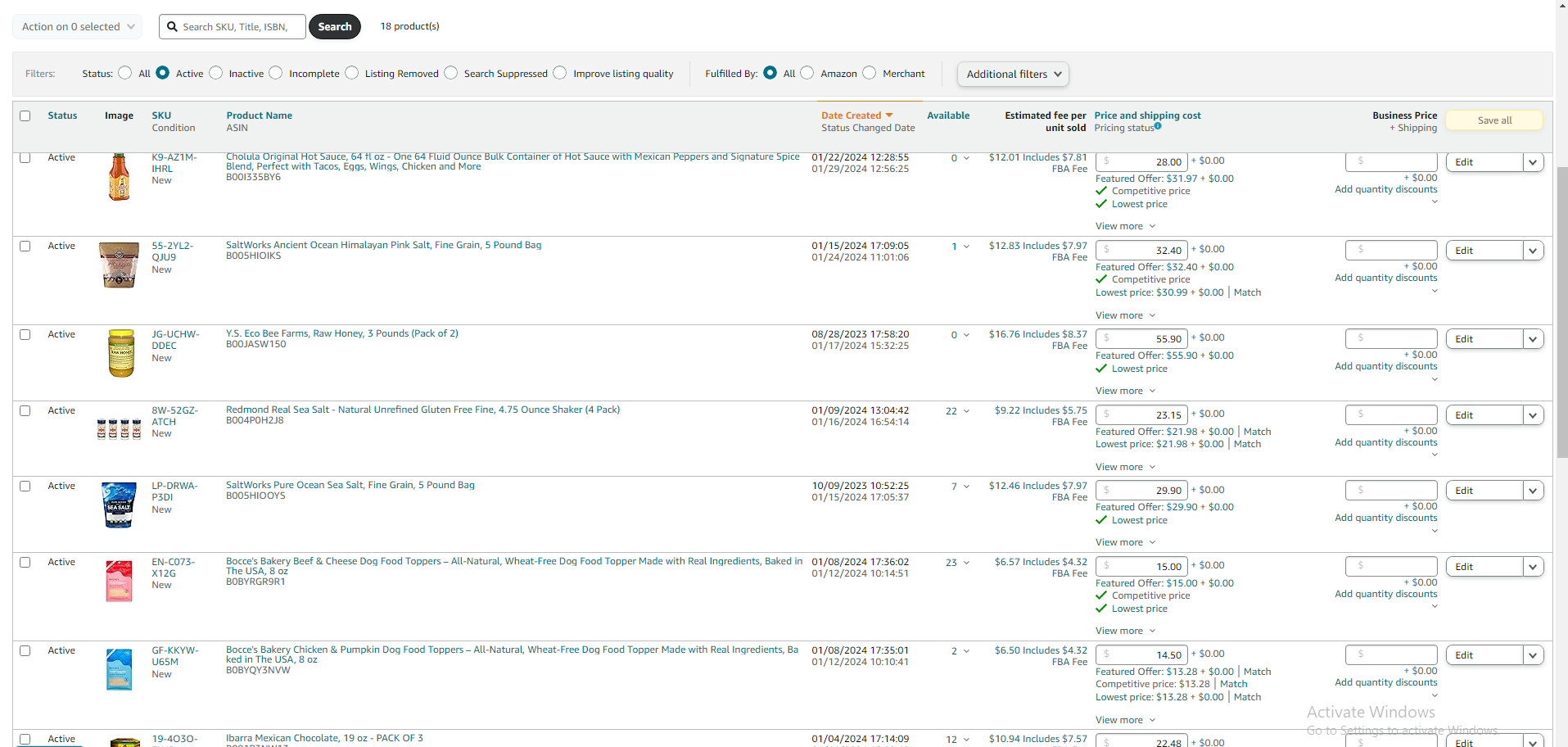
Task: Open the Bocce's Beef & Cheese topper image
Action: 120,581
